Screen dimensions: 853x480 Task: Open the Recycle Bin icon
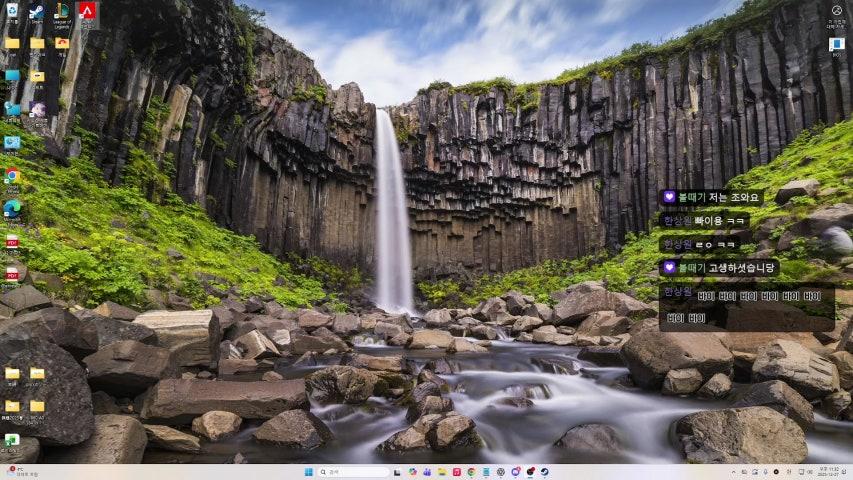[12, 10]
